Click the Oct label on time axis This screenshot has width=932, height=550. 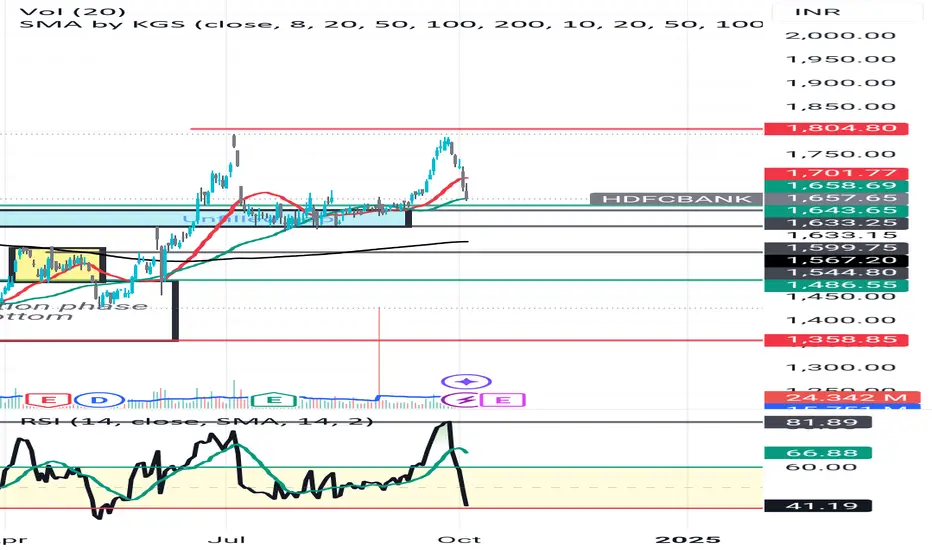tap(459, 540)
